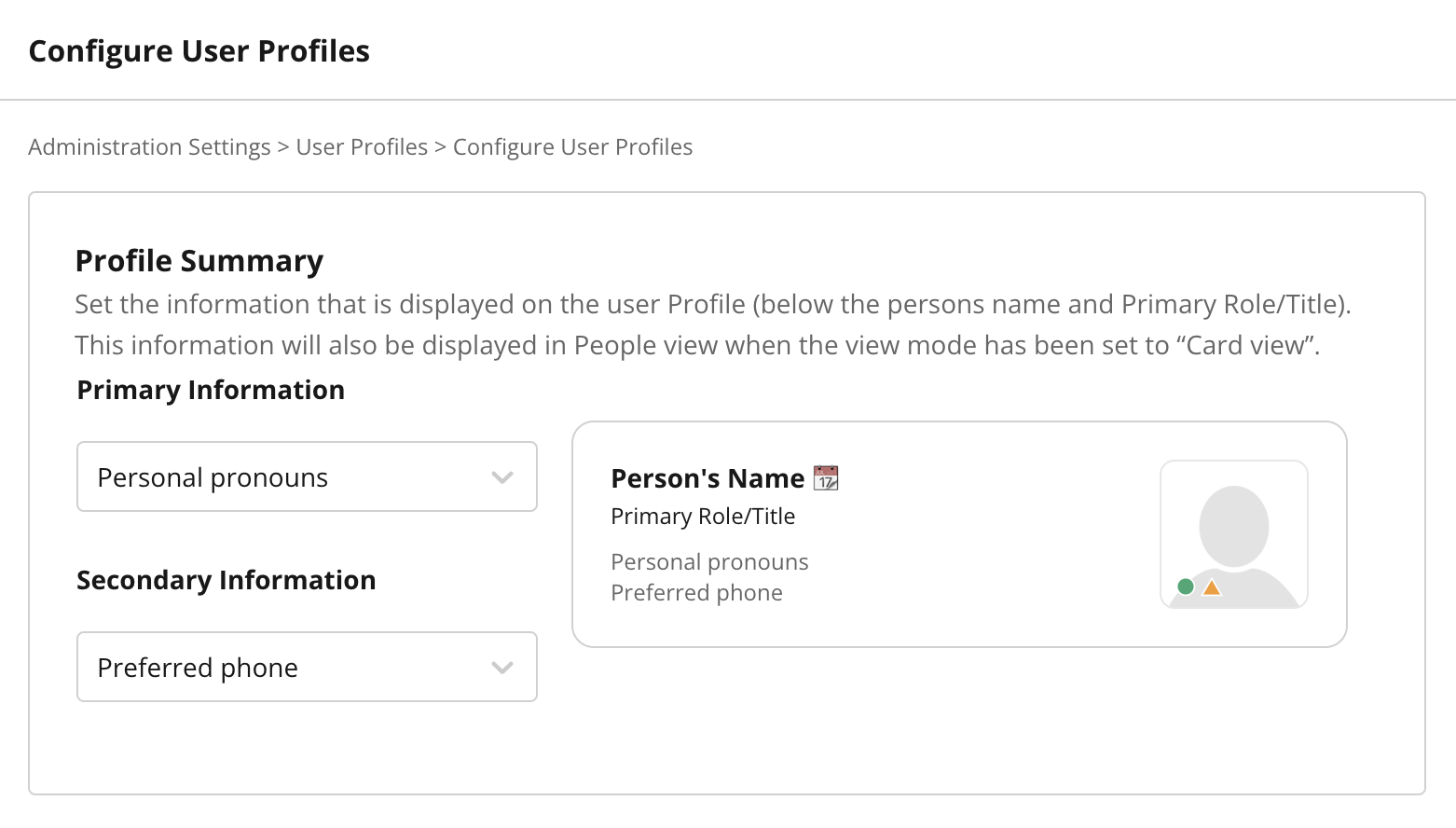Click the orange triangle warning indicator
Screen dimensions: 1456x828
pos(1212,587)
